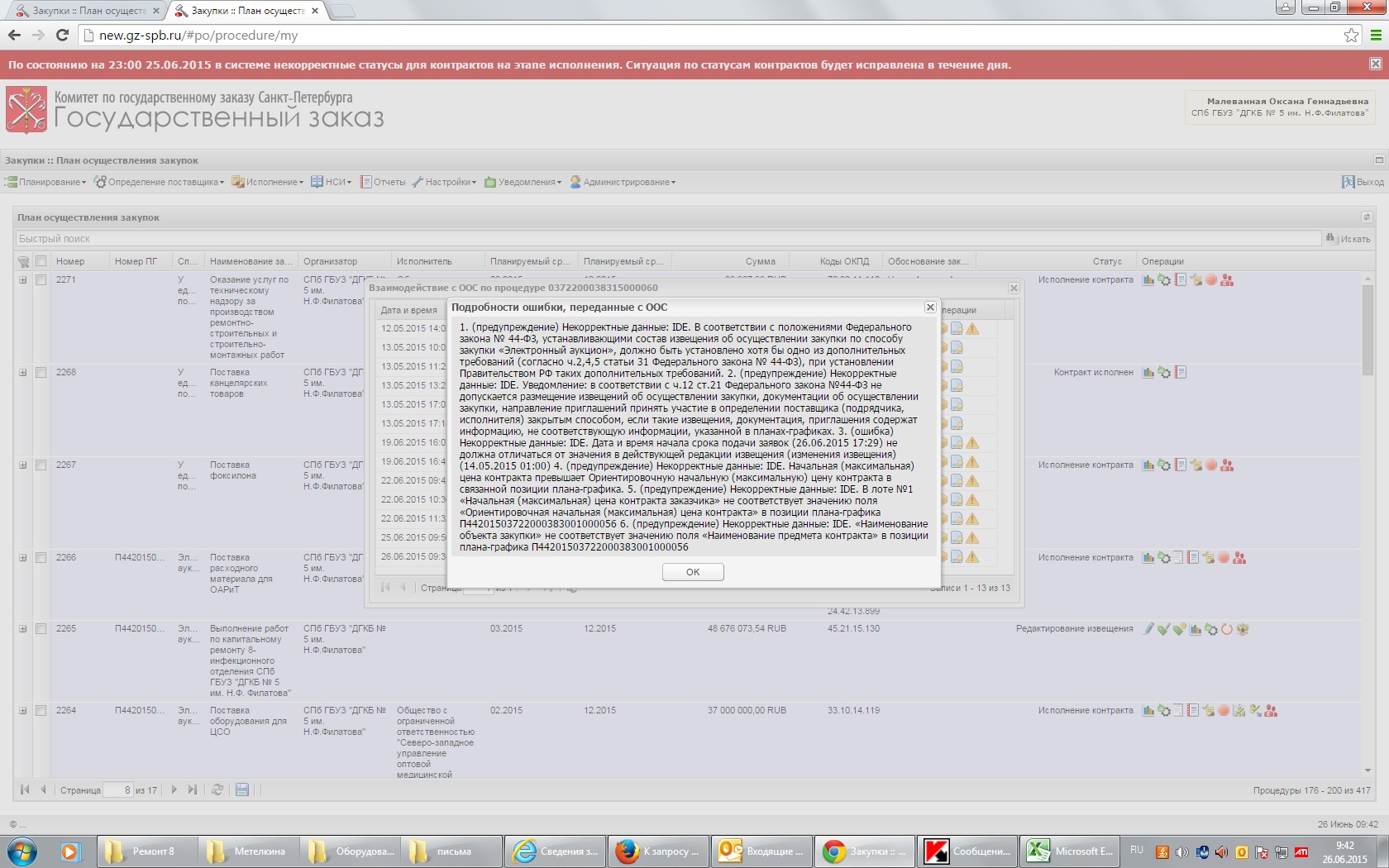
Task: Toggle the select-all checkbox in grid header
Action: 41,261
